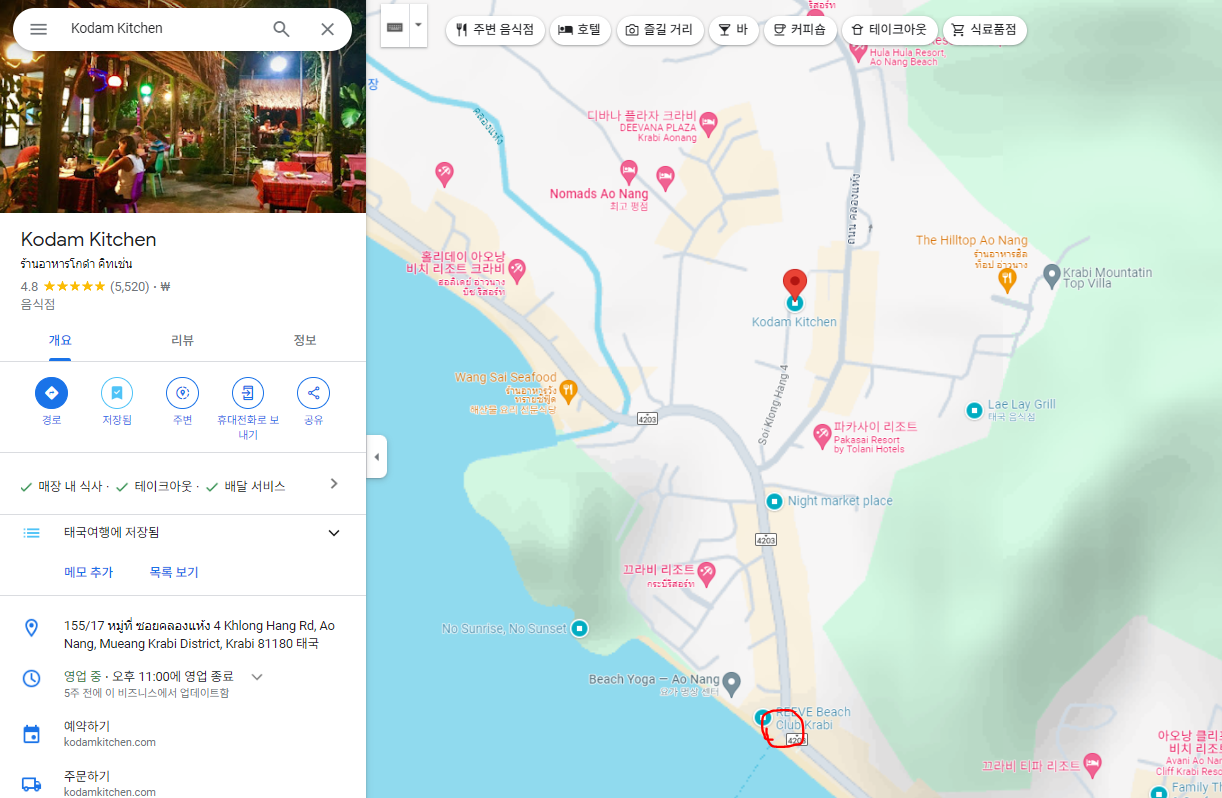Open the hamburger main menu
Image resolution: width=1222 pixels, height=798 pixels.
38,29
